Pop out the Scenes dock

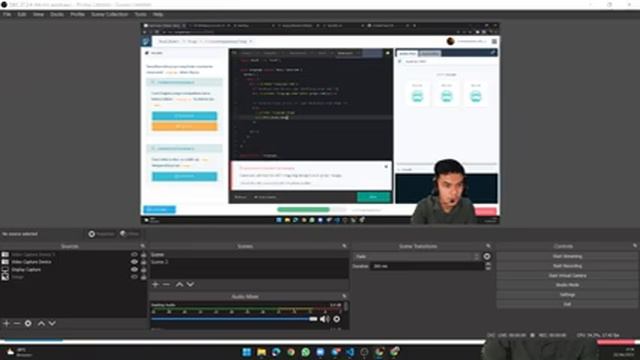(344, 246)
